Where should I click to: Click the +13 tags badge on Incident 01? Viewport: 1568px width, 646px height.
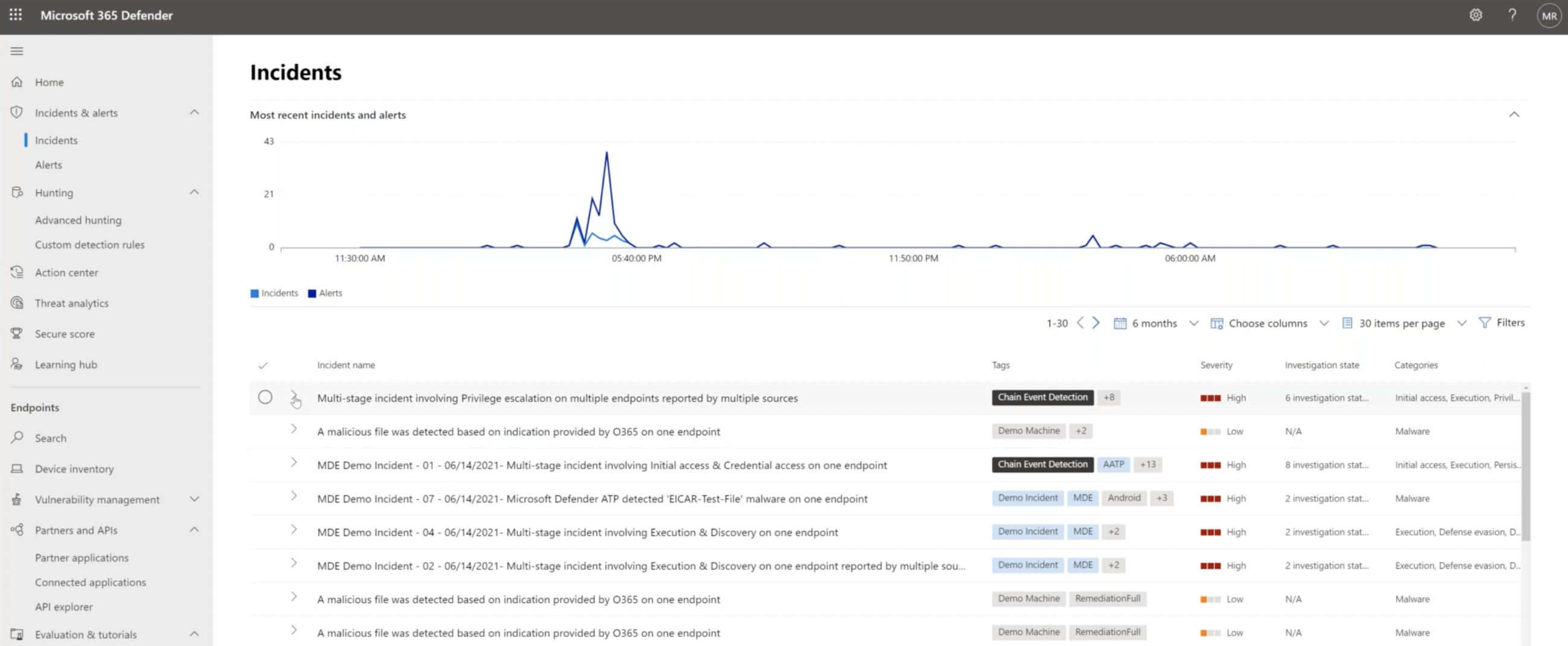(1147, 464)
